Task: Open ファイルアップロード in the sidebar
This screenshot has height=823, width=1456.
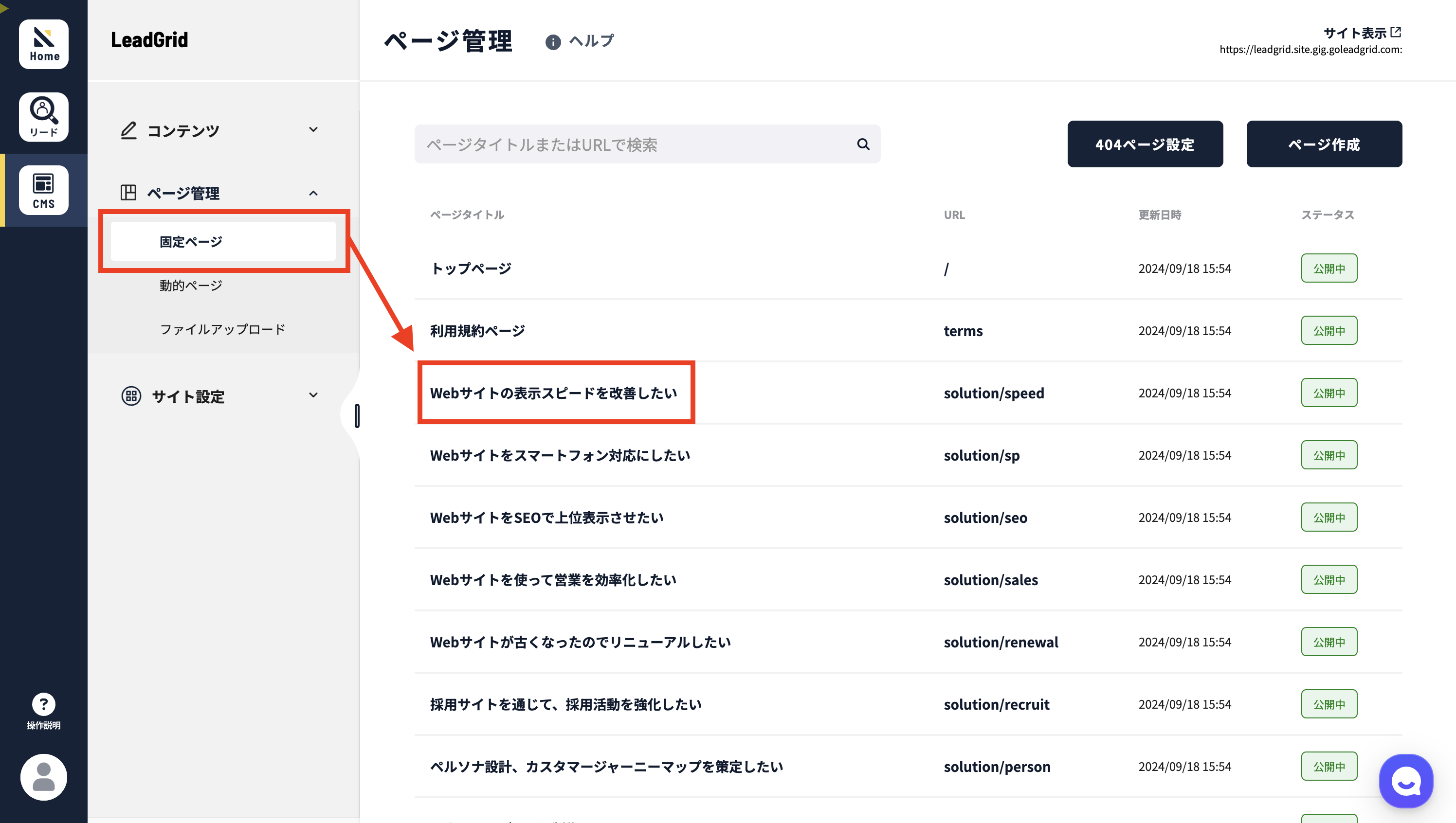Action: pyautogui.click(x=223, y=329)
